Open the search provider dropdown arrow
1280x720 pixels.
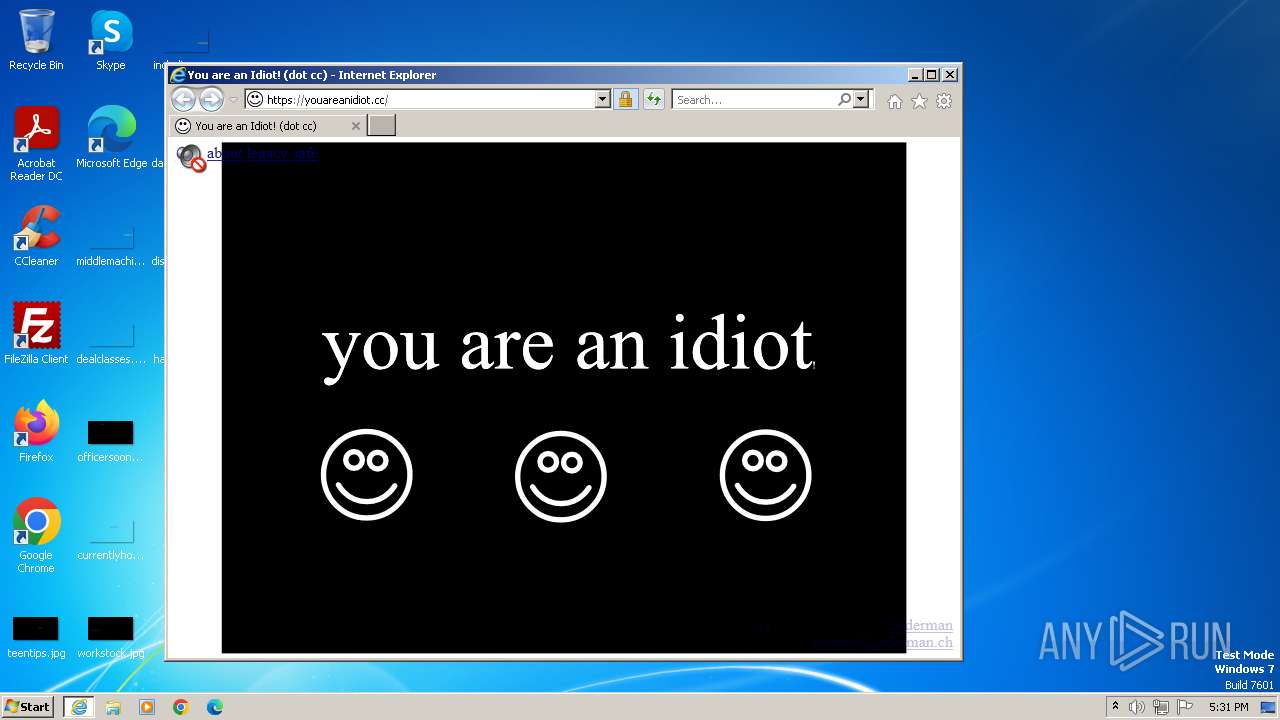click(860, 100)
